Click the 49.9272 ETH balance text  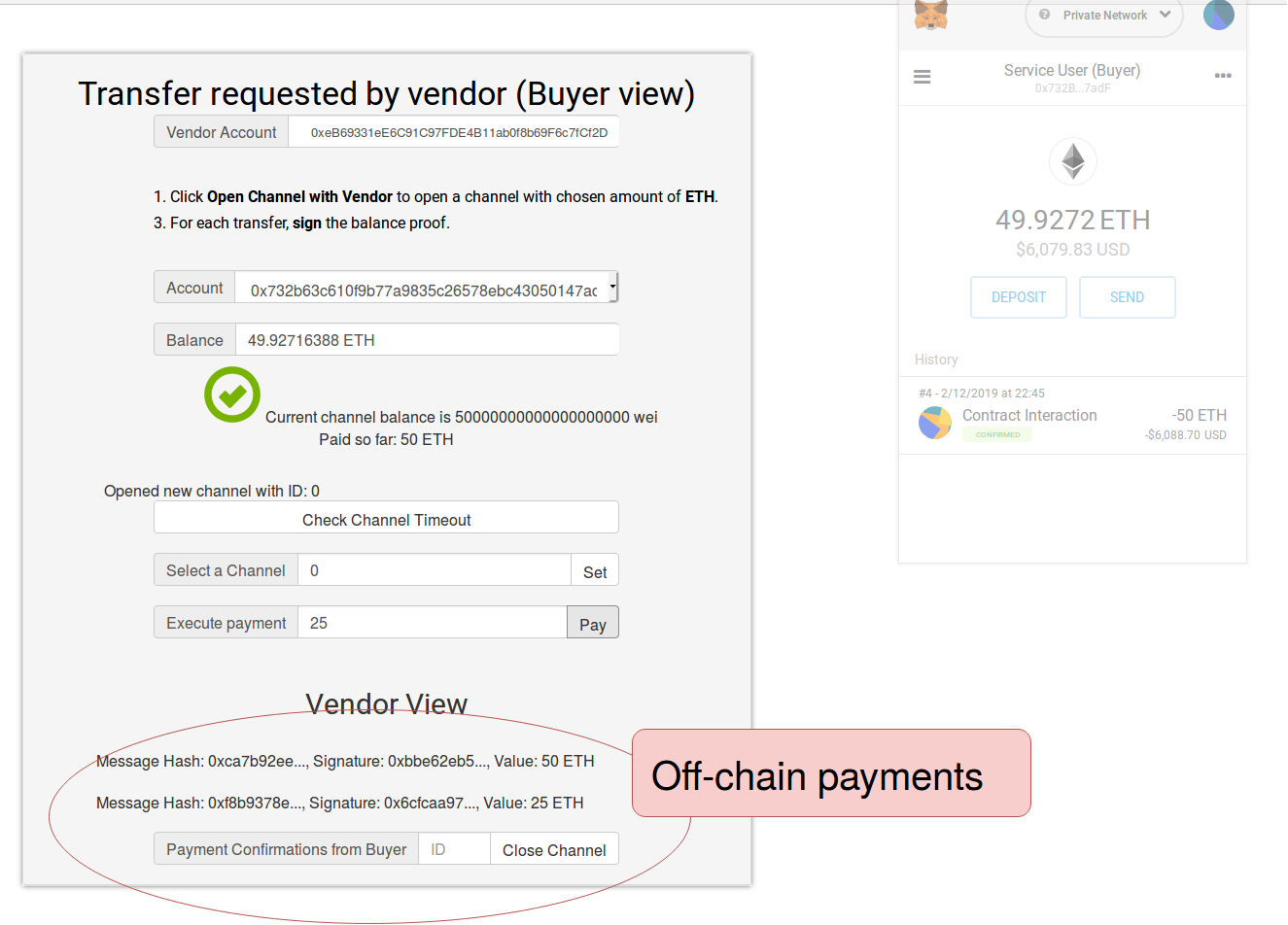click(1073, 221)
